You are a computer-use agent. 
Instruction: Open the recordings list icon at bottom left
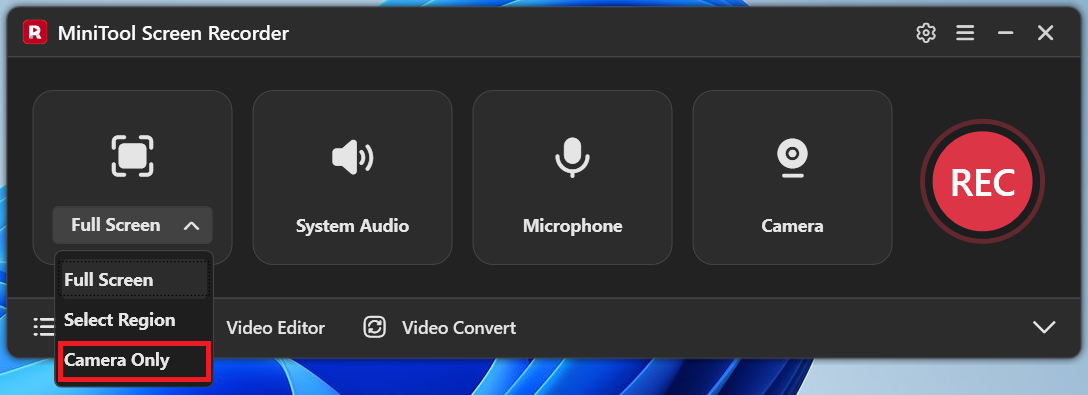(44, 327)
